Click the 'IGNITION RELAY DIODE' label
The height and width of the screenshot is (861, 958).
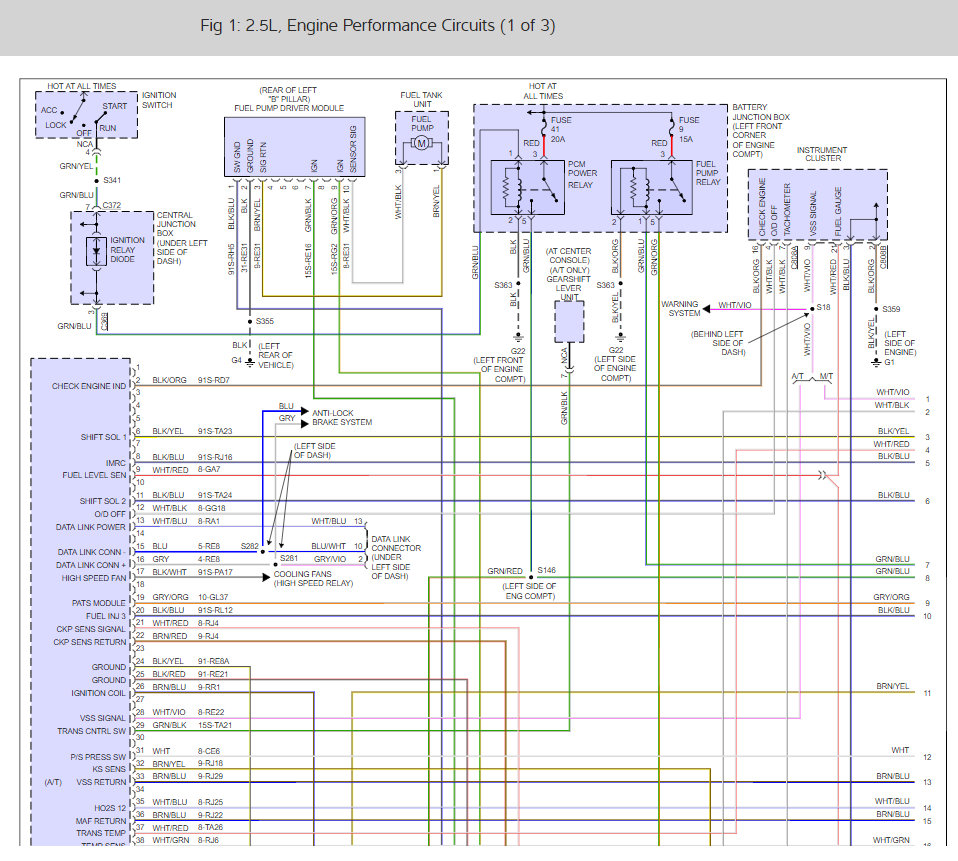click(127, 250)
